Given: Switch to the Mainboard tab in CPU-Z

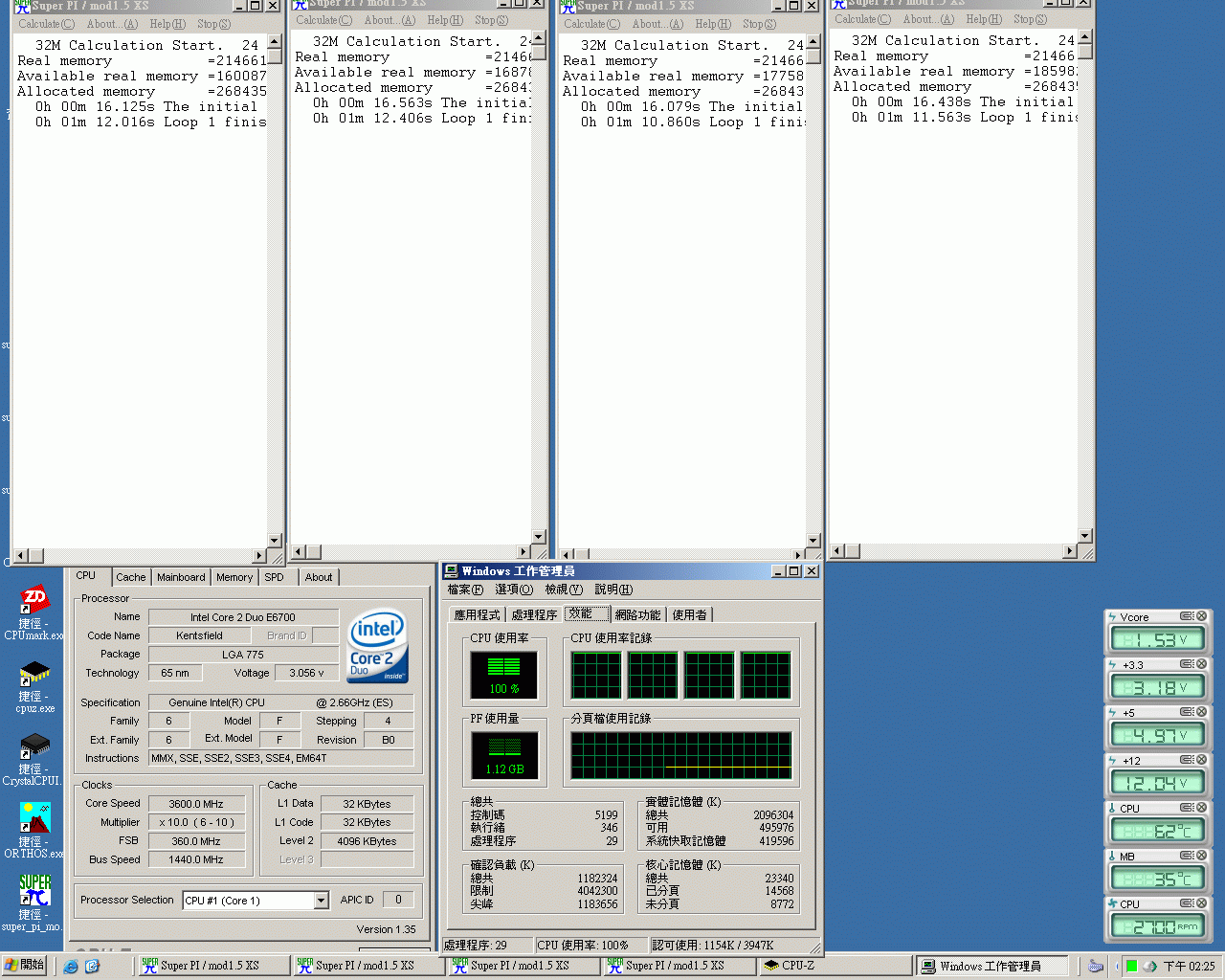Looking at the screenshot, I should point(181,577).
